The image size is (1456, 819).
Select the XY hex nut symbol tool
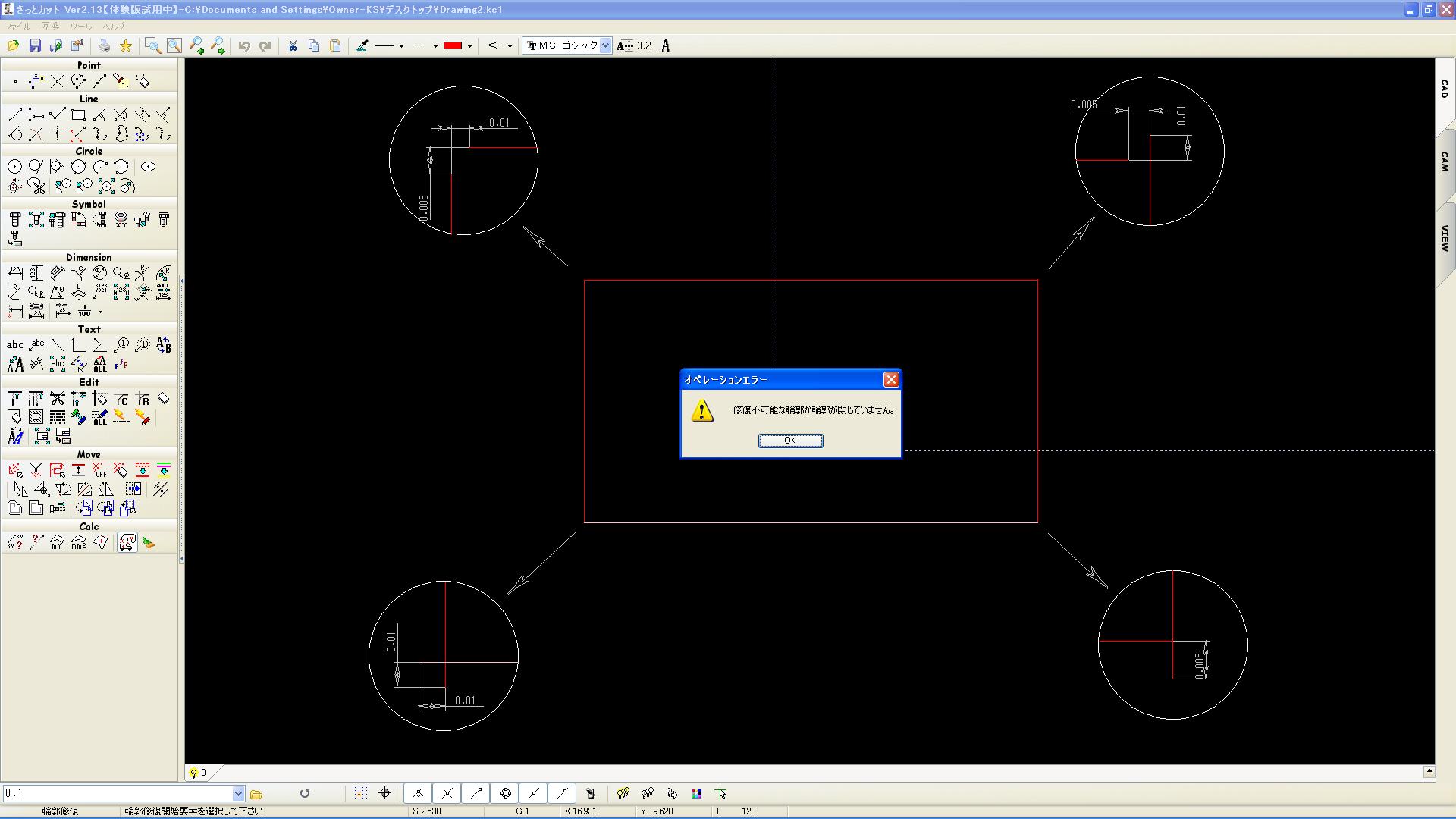point(121,220)
